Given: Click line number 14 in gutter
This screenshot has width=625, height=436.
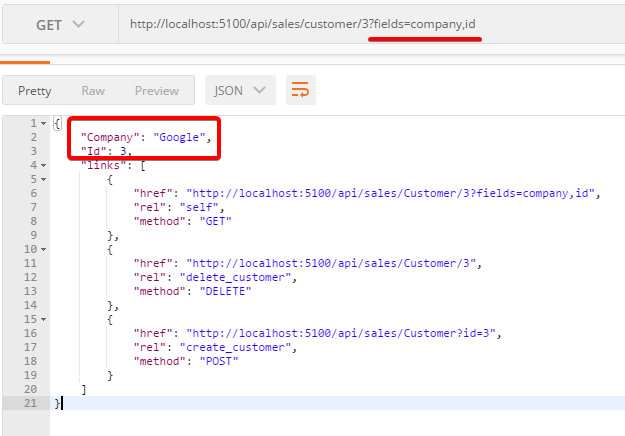Looking at the screenshot, I should pyautogui.click(x=30, y=305).
